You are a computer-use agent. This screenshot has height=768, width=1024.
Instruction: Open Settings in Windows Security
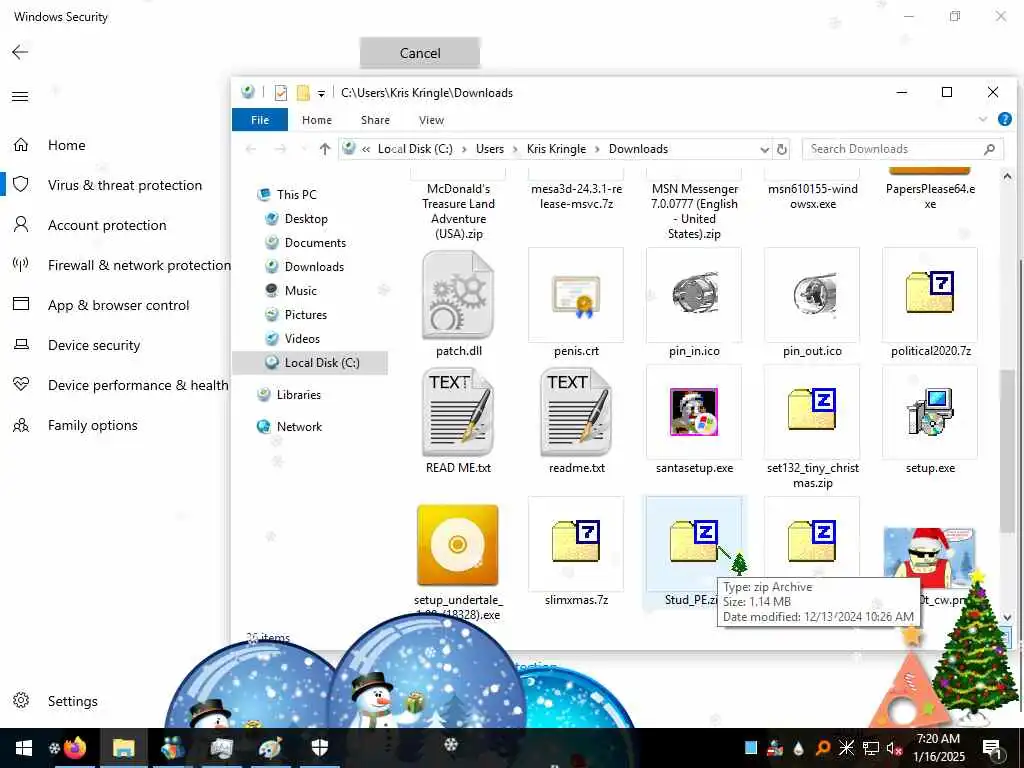(x=72, y=701)
